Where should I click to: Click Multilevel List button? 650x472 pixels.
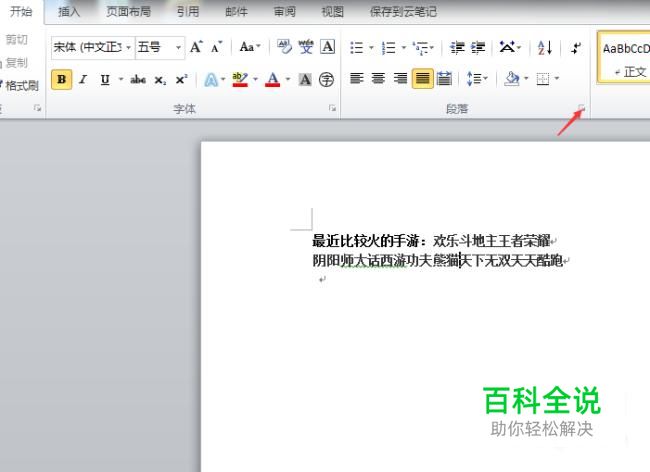[422, 48]
